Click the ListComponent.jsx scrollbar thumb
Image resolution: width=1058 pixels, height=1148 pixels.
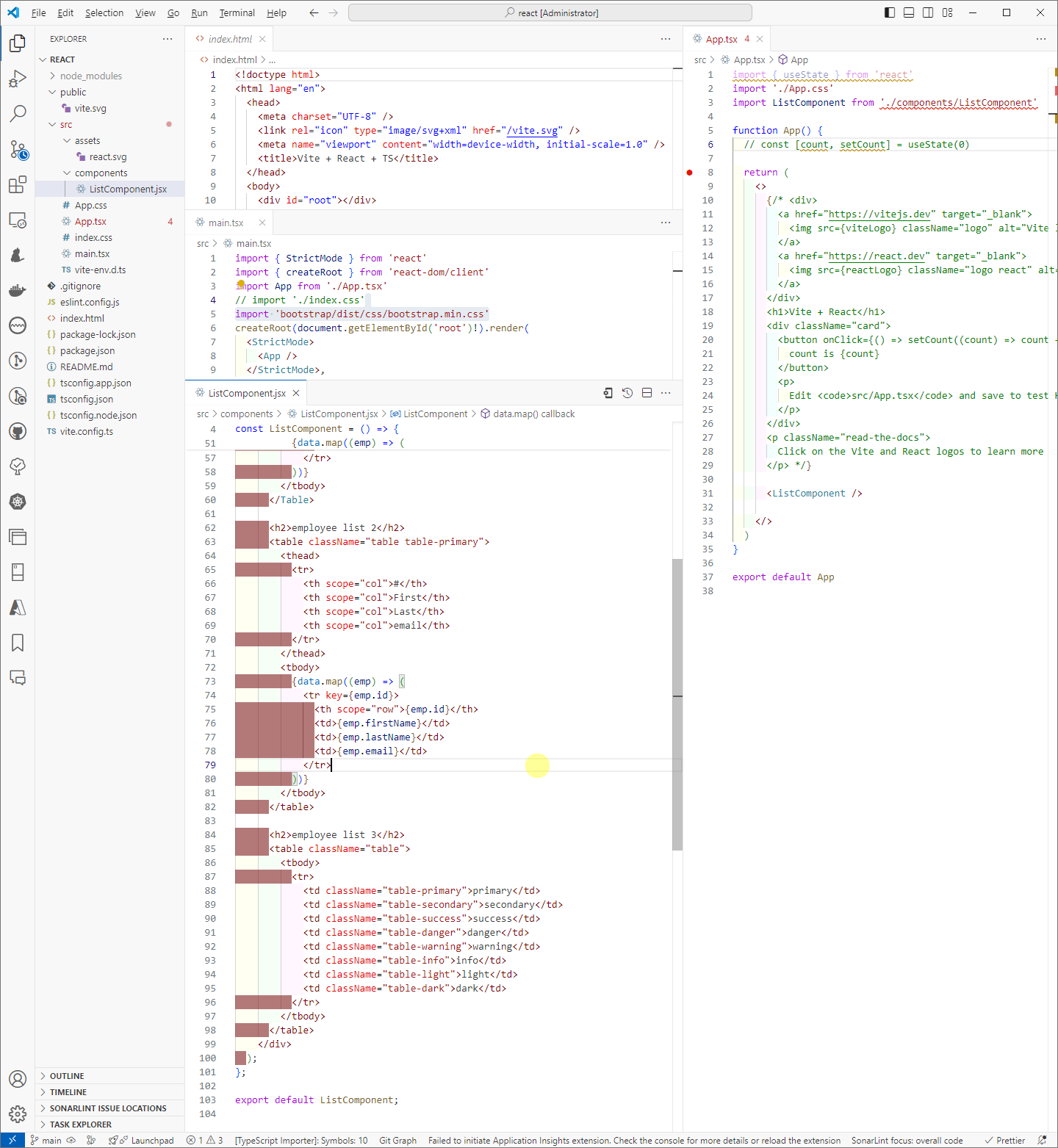[677, 705]
